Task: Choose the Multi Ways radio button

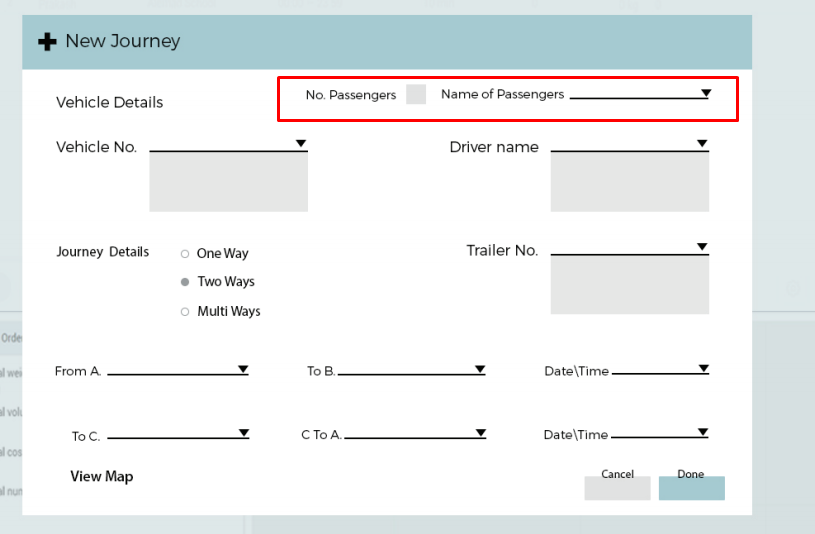Action: coord(185,312)
